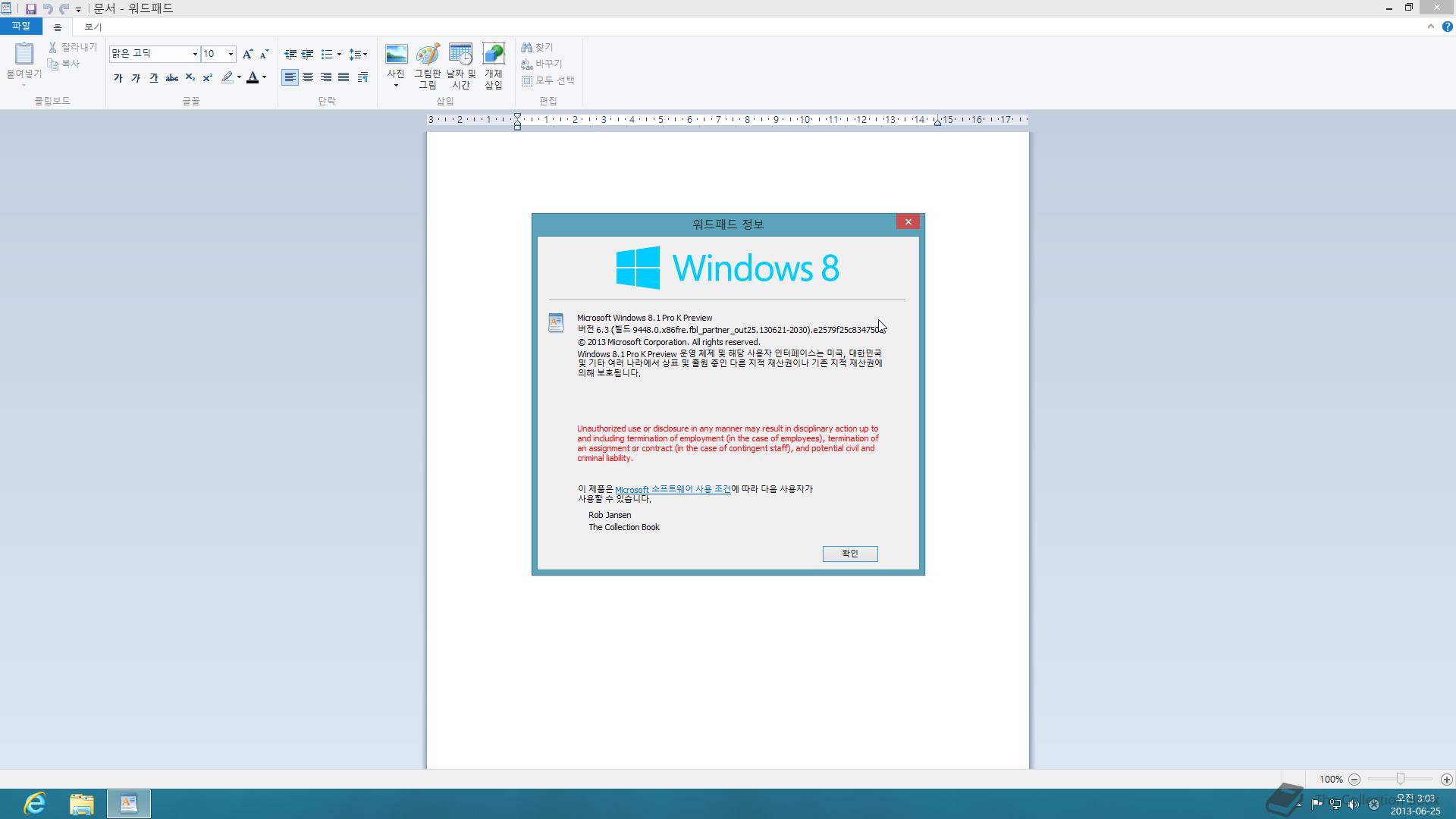1456x819 pixels.
Task: Zoom in with plus button
Action: point(1446,779)
